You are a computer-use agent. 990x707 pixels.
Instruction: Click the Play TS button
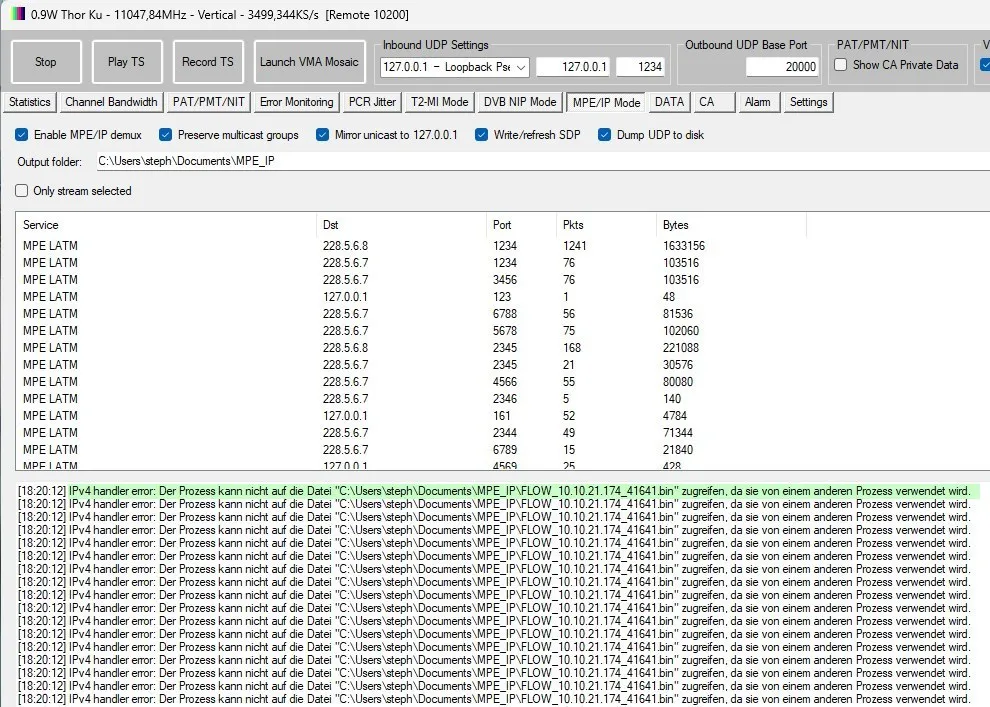126,62
